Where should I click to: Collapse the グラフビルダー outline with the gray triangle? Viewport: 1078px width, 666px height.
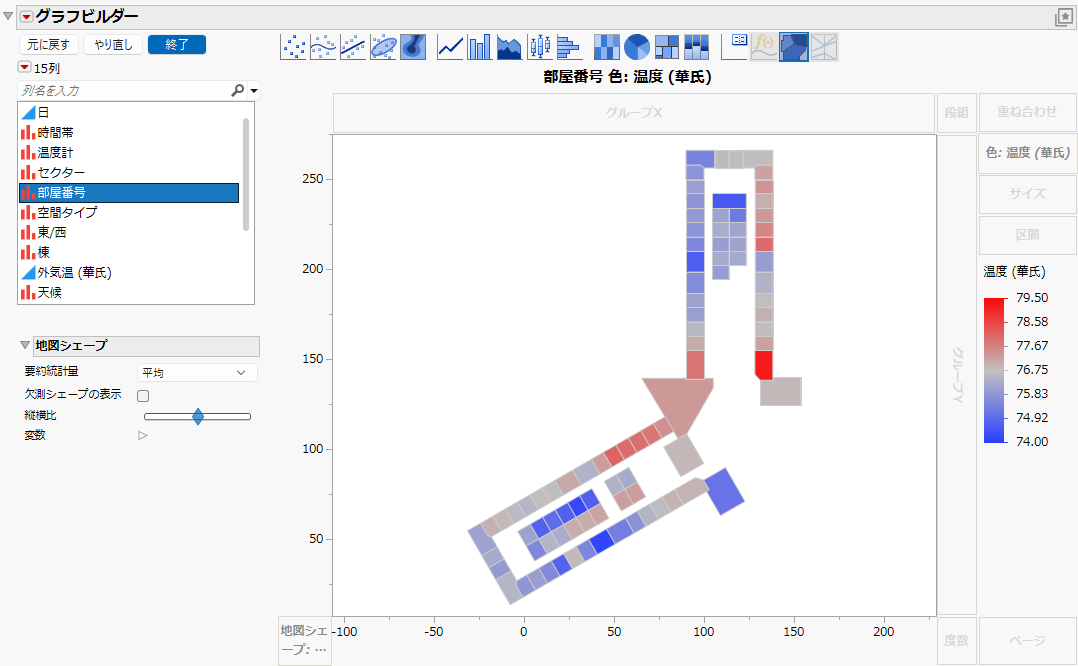pyautogui.click(x=8, y=16)
